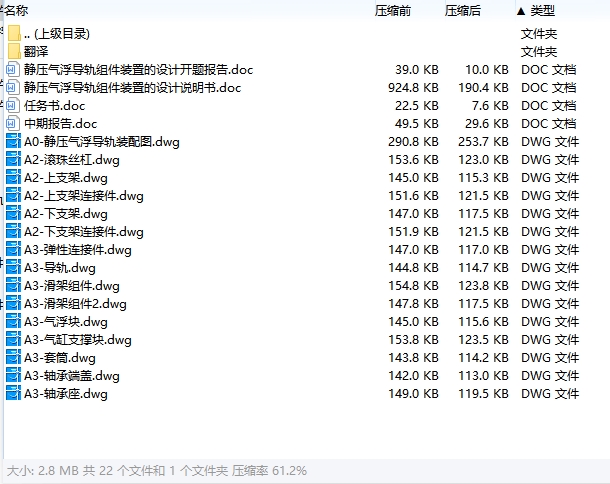Viewport: 610px width, 484px height.
Task: Click the DWG icon of A2-上支架连接件.dwg
Action: pos(13,196)
